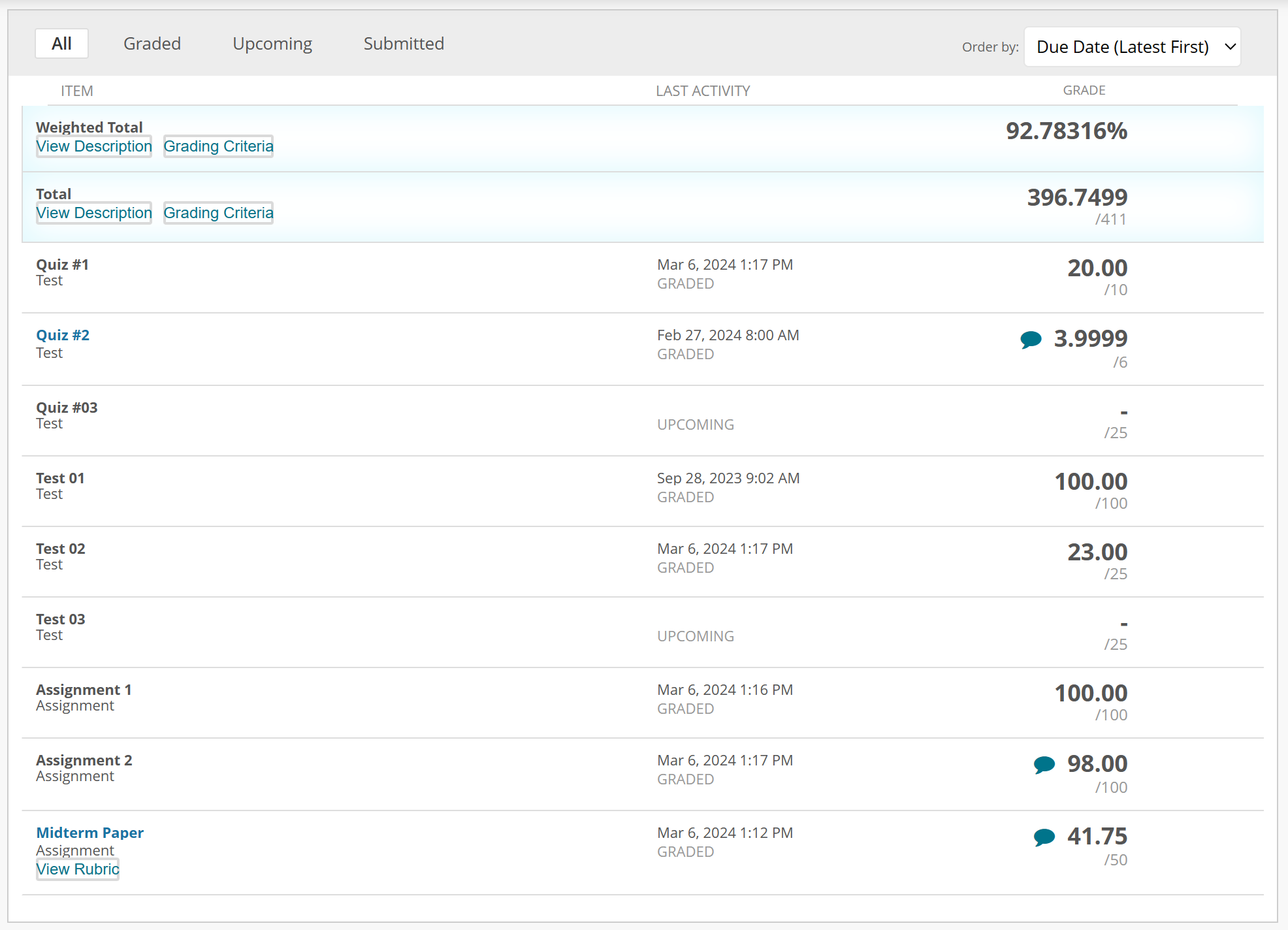Viewport: 1288px width, 930px height.
Task: Click the grading criteria icon for Total
Action: tap(218, 213)
